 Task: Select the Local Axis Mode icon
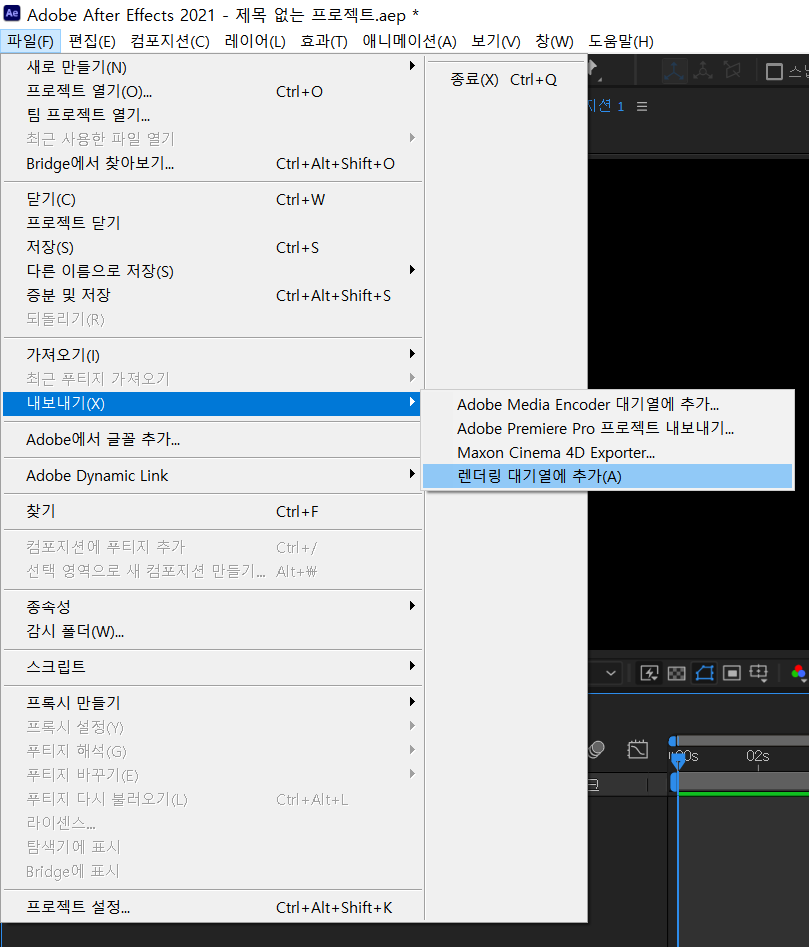tap(674, 71)
